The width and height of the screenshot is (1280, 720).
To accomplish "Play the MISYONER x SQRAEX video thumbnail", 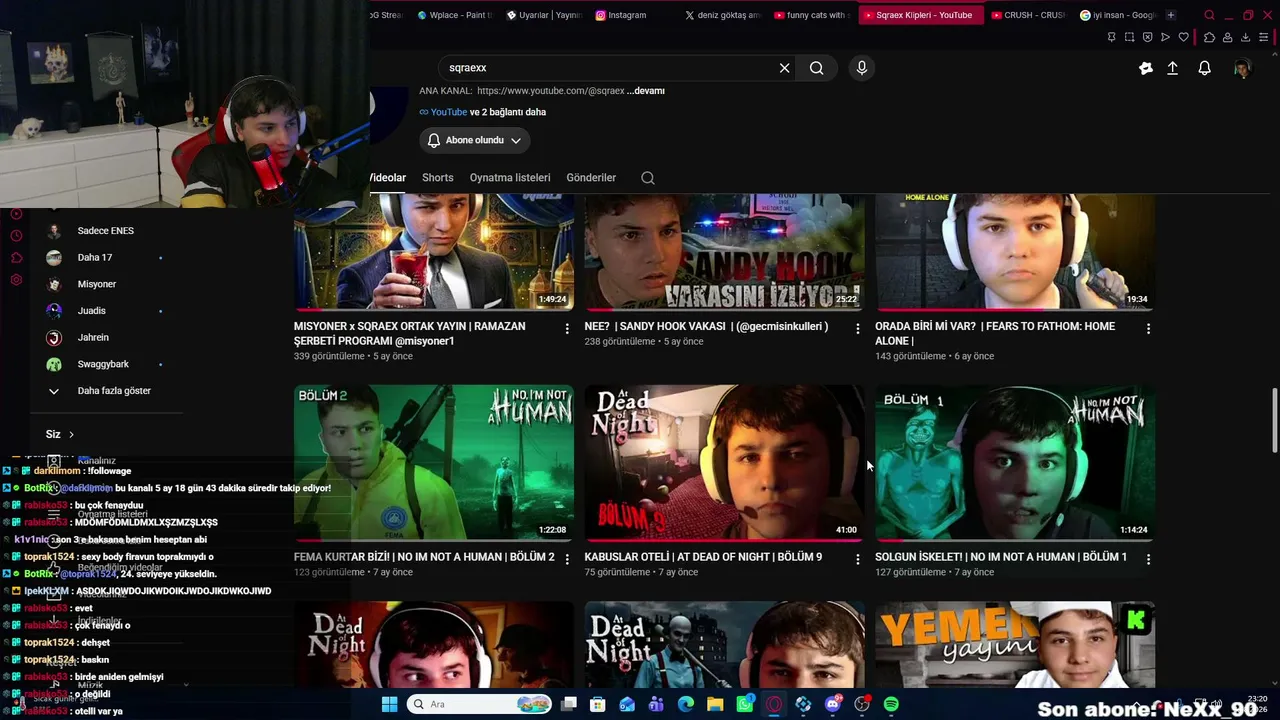I will tap(434, 252).
